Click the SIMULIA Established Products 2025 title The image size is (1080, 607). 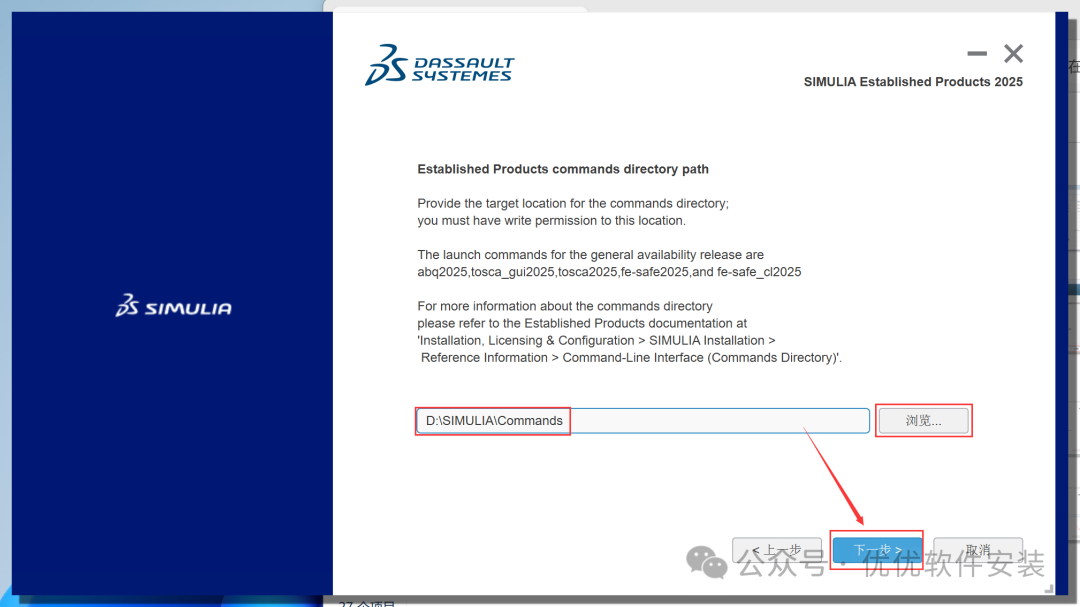tap(913, 82)
